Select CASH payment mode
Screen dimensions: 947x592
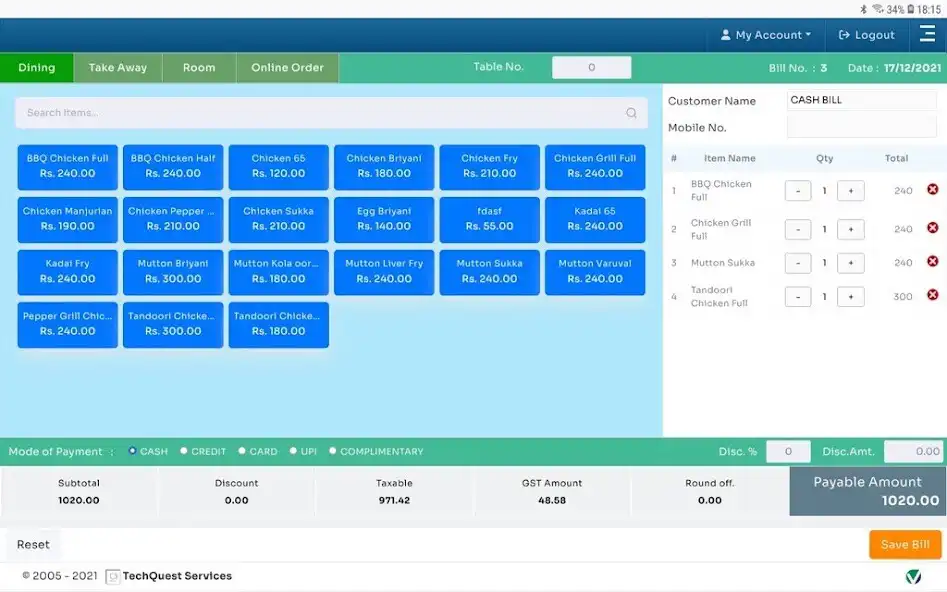pos(132,451)
